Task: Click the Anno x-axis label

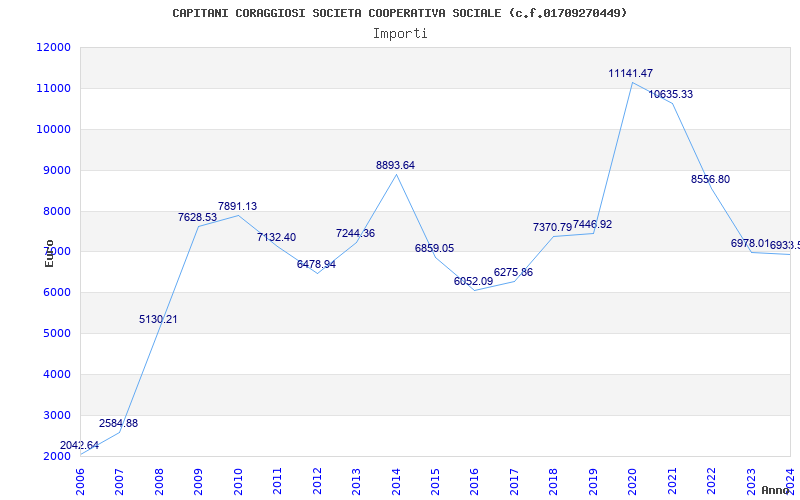Action: click(775, 490)
